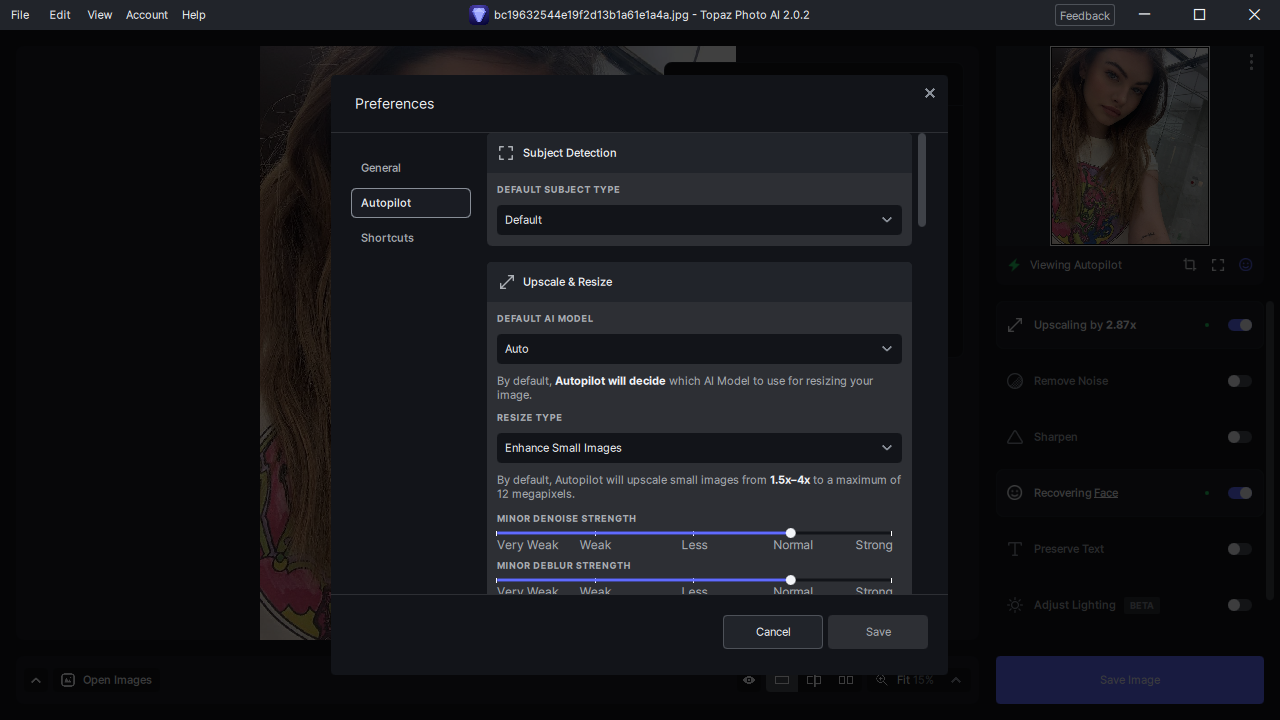This screenshot has width=1280, height=720.
Task: Toggle the Recovering Face switch
Action: coord(1240,493)
